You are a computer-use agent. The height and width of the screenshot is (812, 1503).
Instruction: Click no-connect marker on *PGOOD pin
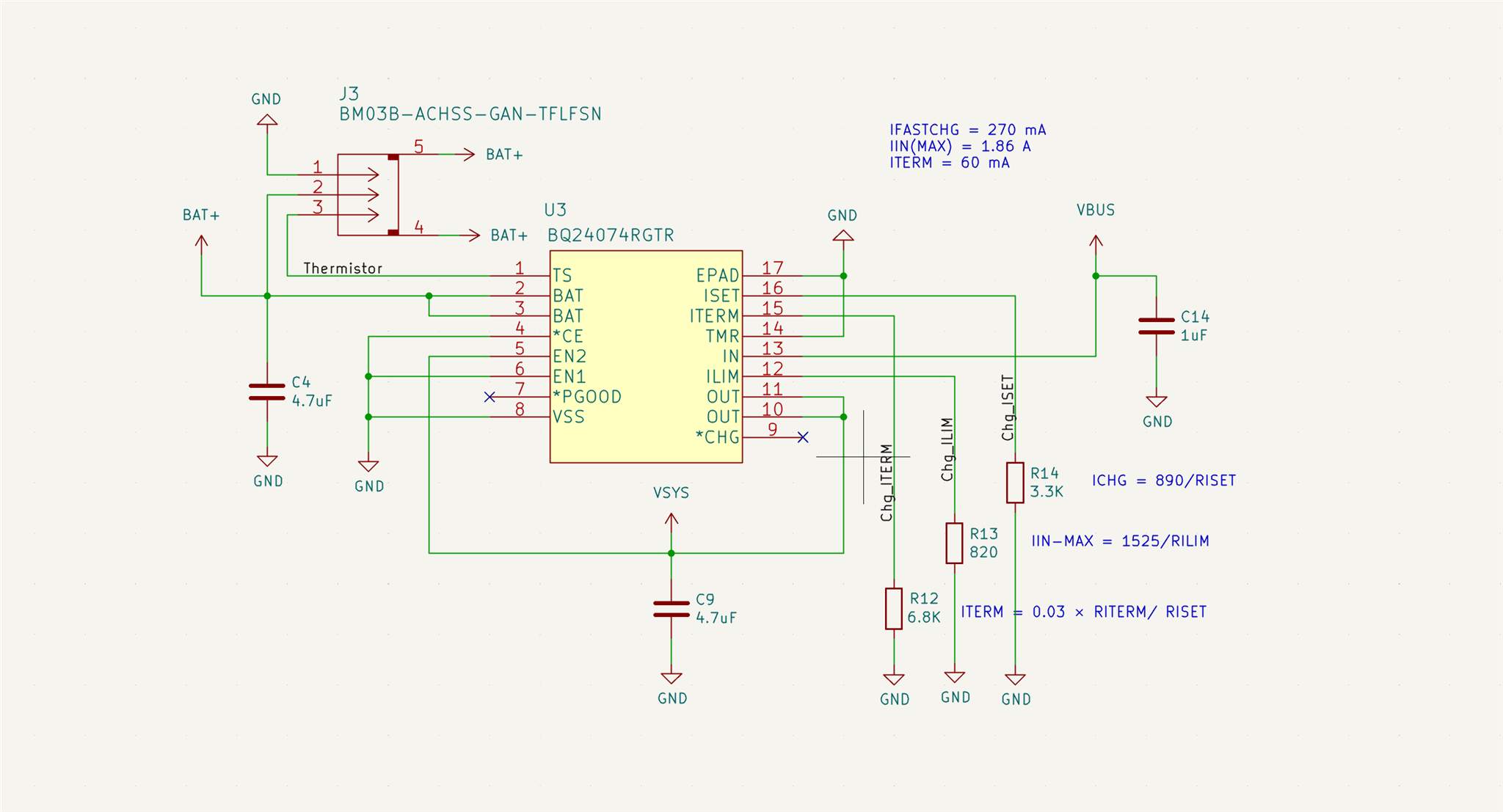[x=490, y=397]
